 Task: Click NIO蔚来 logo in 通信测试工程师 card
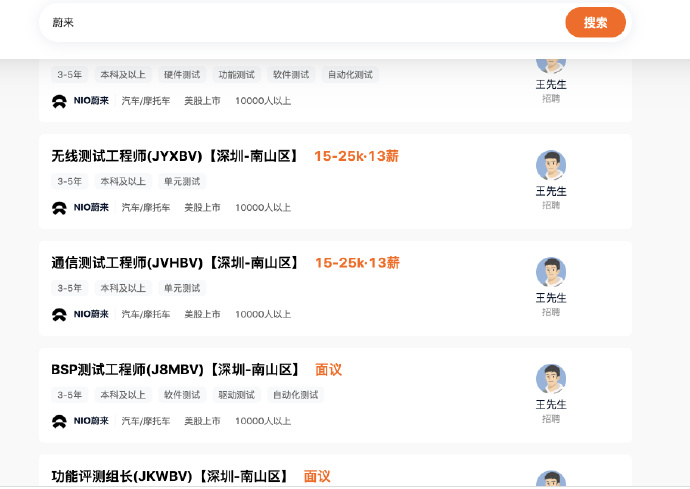coord(80,314)
